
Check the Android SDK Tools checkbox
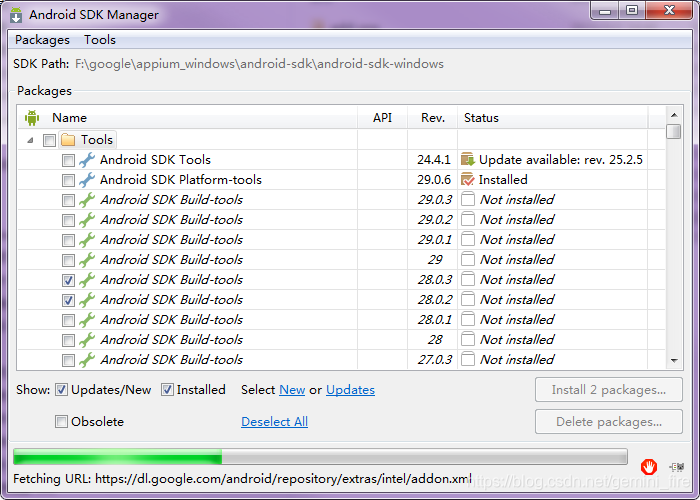(x=68, y=160)
